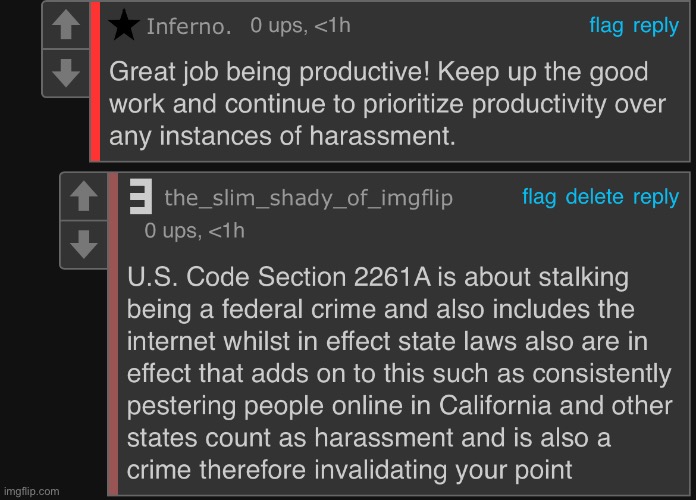Click the '0 ups, <1h' text on Inferno.'s comment
696x500 pixels.
point(301,26)
